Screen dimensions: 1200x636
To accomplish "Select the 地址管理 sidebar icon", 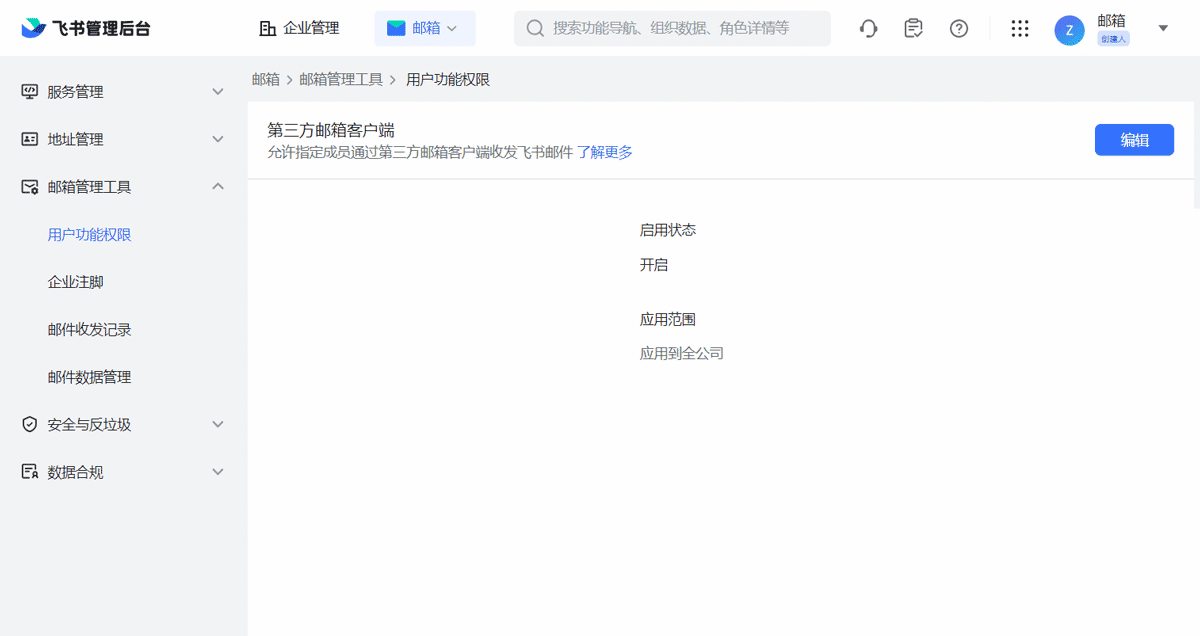I will pos(29,139).
